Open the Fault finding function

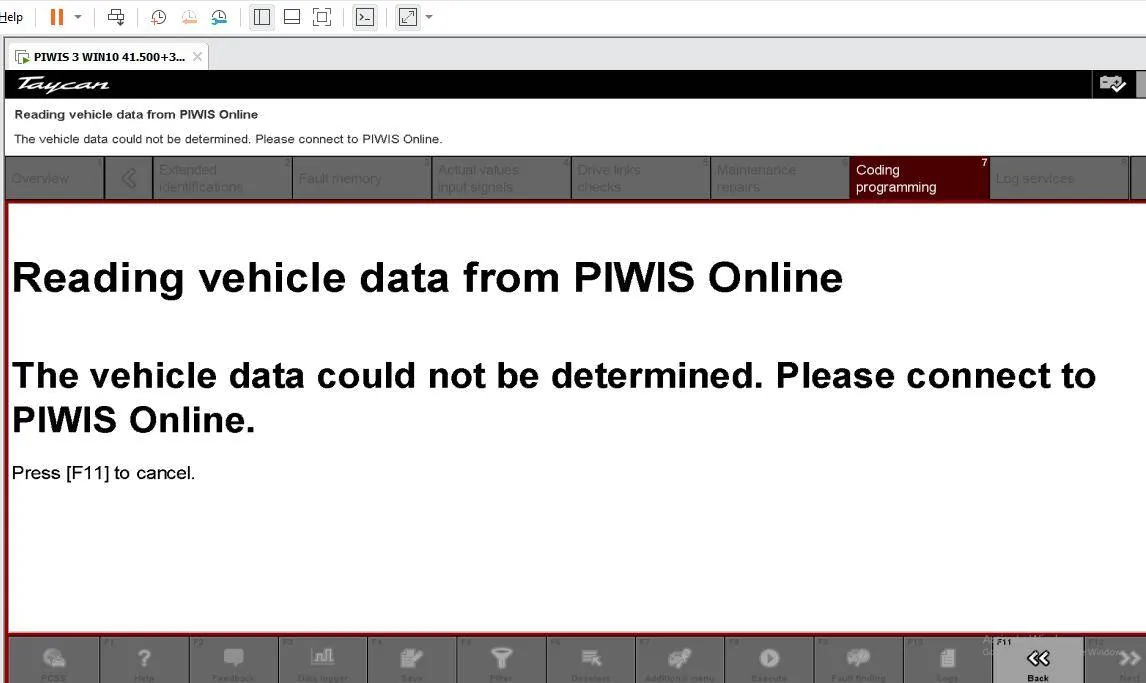858,660
